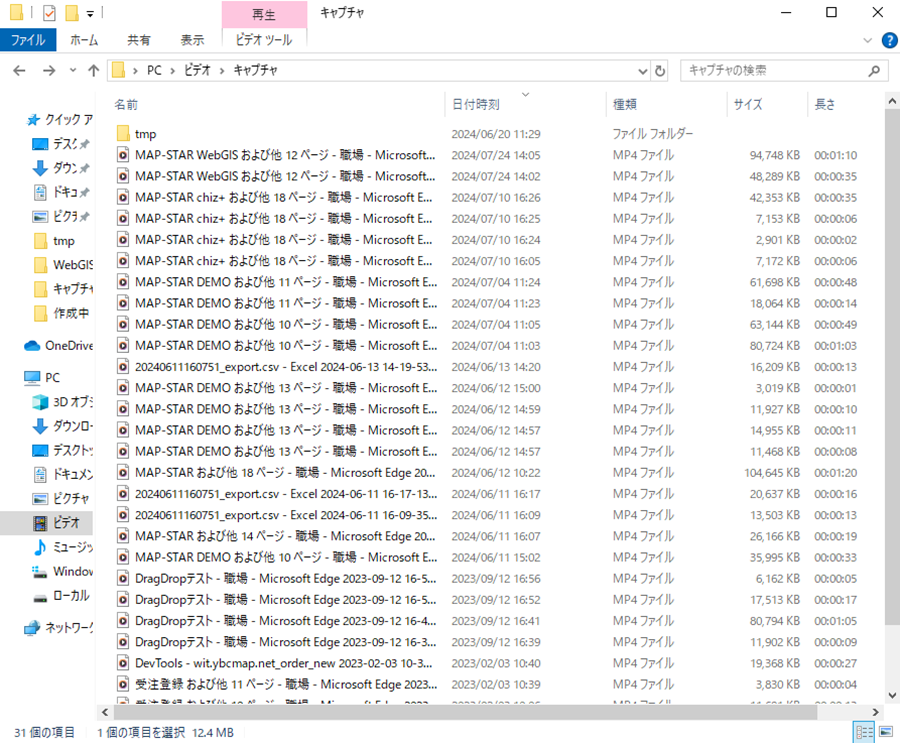Open pinned デスクトップ under Quick access
Screen dimensions: 900x743
tap(63, 144)
